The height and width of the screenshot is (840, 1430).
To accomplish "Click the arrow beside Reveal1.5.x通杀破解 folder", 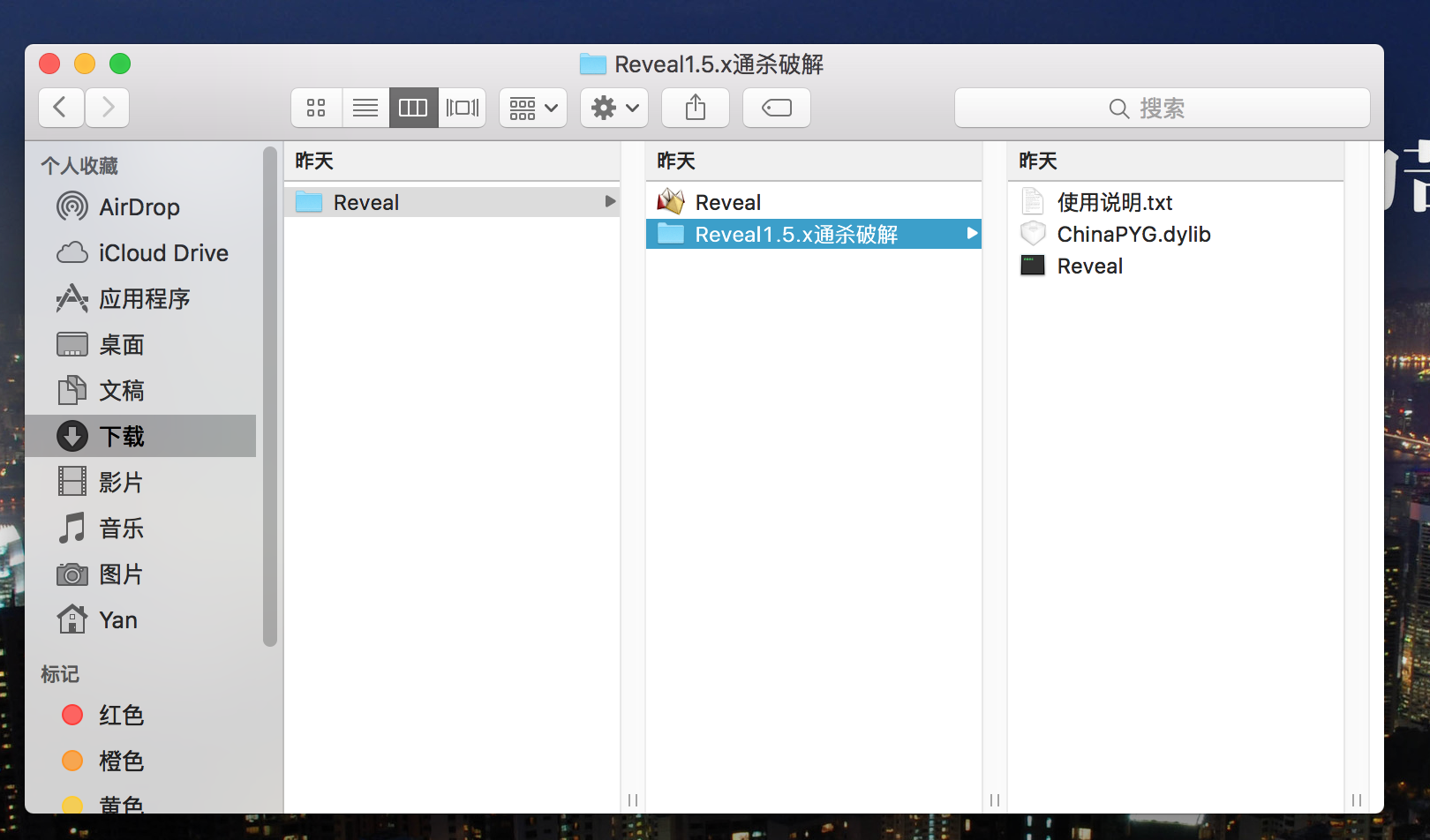I will point(972,234).
